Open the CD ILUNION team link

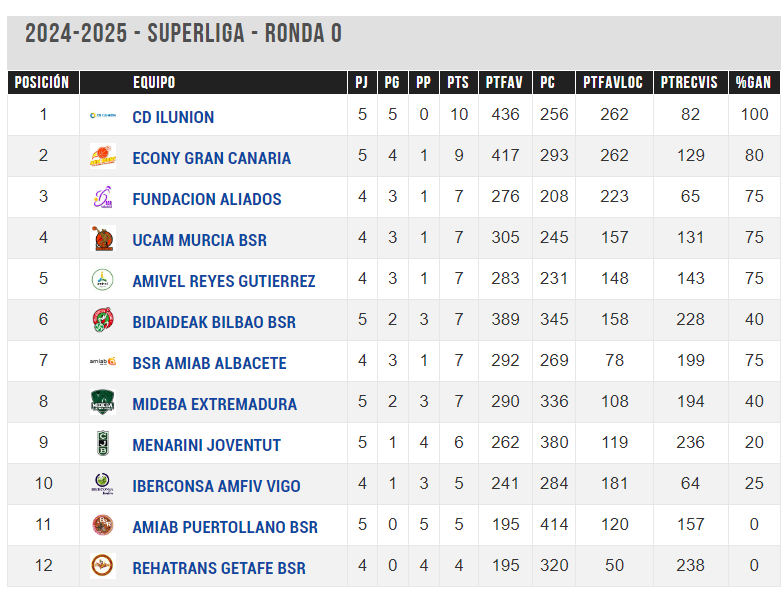[x=173, y=117]
